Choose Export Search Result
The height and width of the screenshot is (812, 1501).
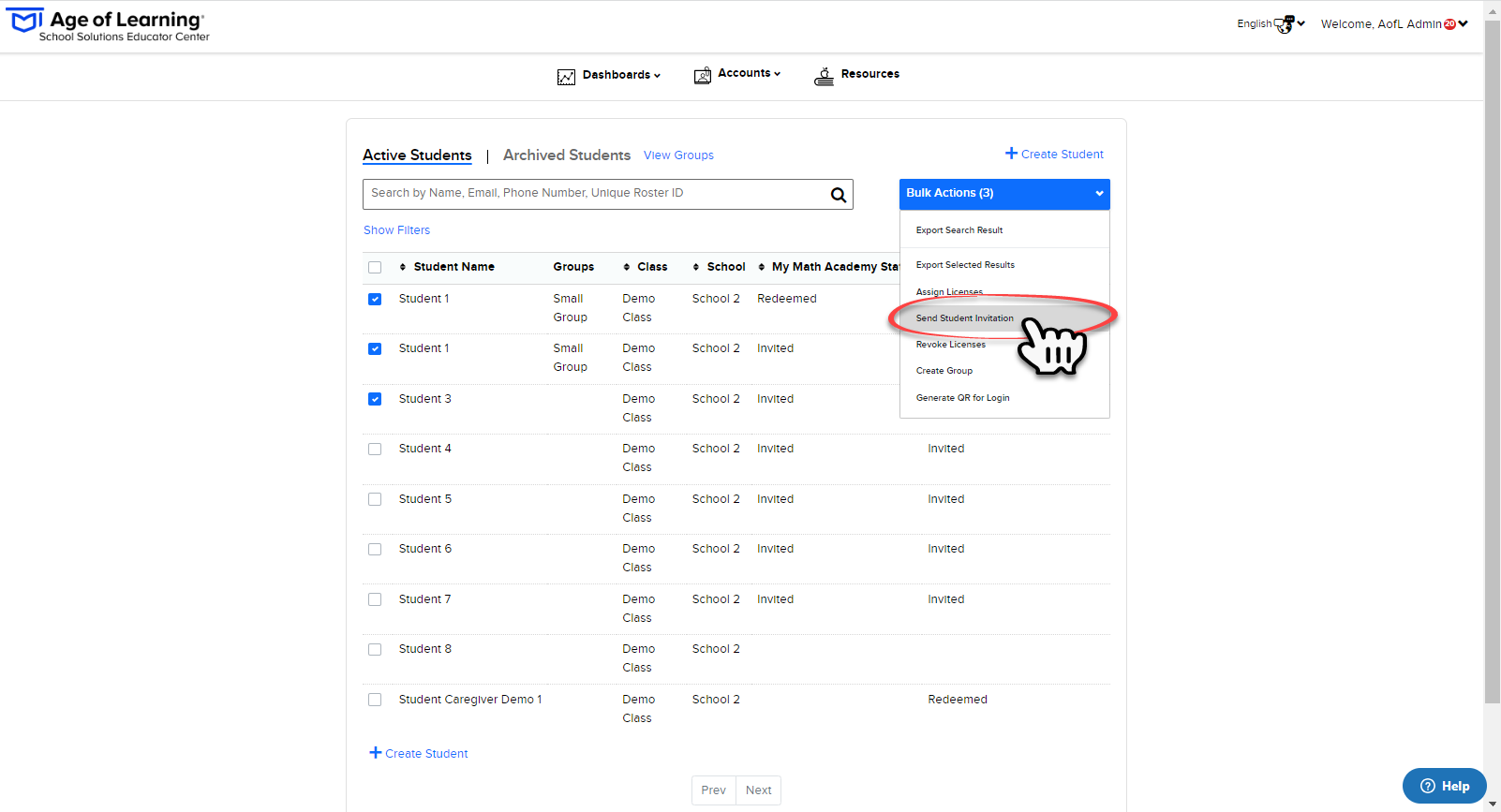pyautogui.click(x=959, y=230)
